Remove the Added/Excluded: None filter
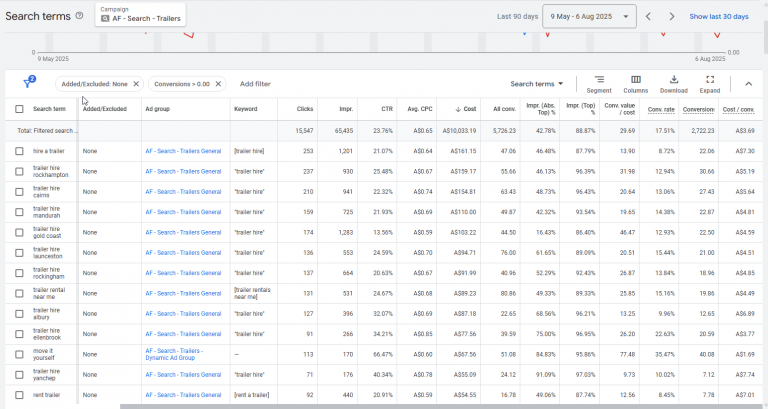Screen dimensions: 768x409 pos(136,84)
